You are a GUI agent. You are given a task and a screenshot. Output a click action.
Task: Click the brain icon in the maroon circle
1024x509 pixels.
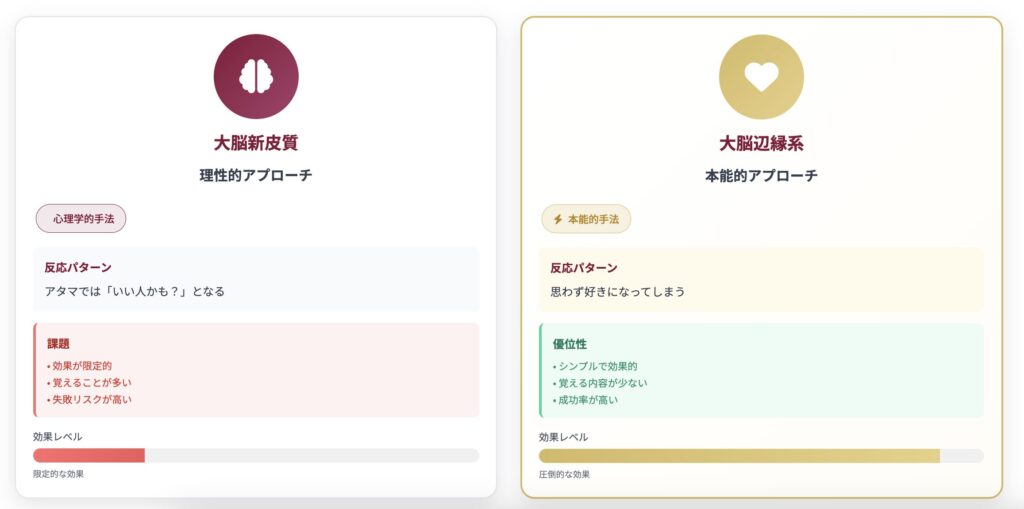256,77
